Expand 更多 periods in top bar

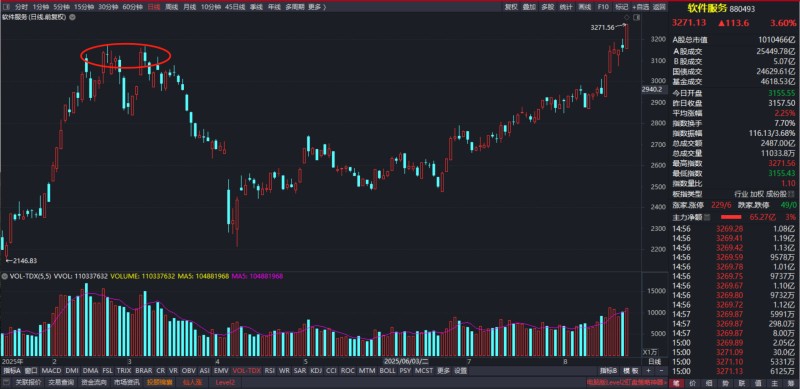point(316,7)
